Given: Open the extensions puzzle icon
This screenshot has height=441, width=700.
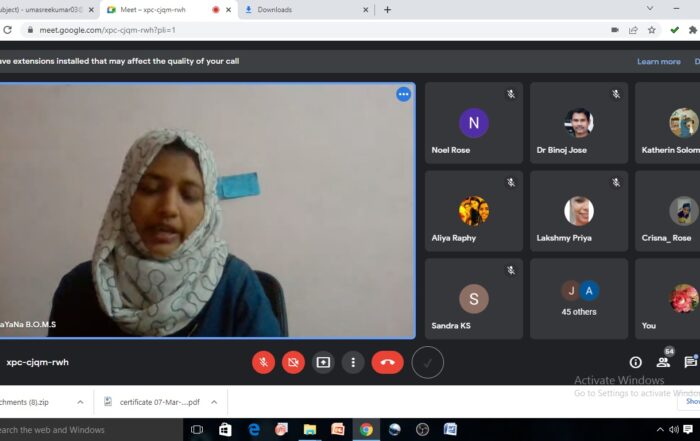Looking at the screenshot, I should pyautogui.click(x=692, y=30).
